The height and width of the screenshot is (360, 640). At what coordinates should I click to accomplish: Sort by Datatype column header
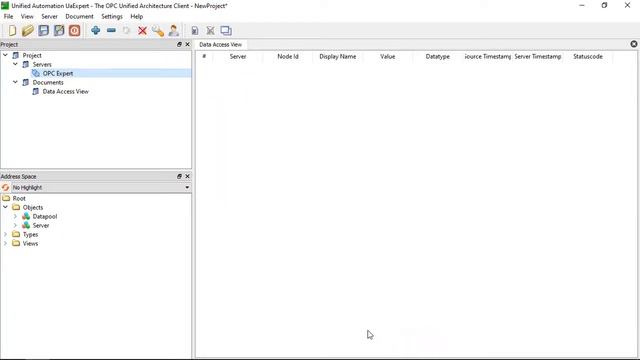pyautogui.click(x=438, y=56)
